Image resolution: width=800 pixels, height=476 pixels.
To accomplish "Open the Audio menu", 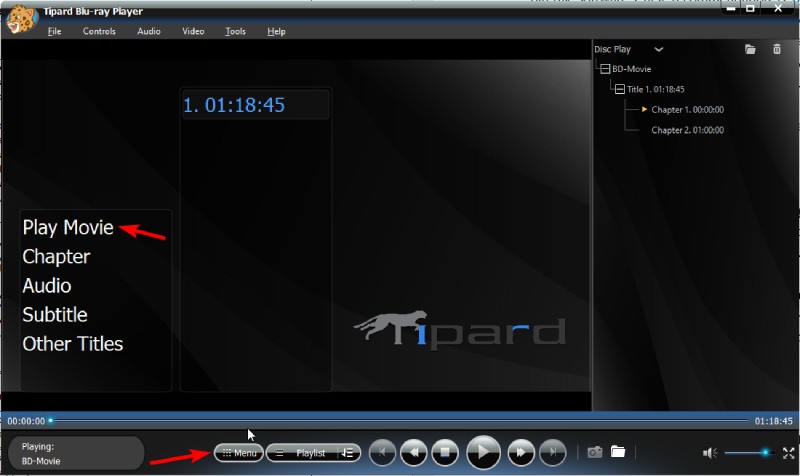I will 148,31.
